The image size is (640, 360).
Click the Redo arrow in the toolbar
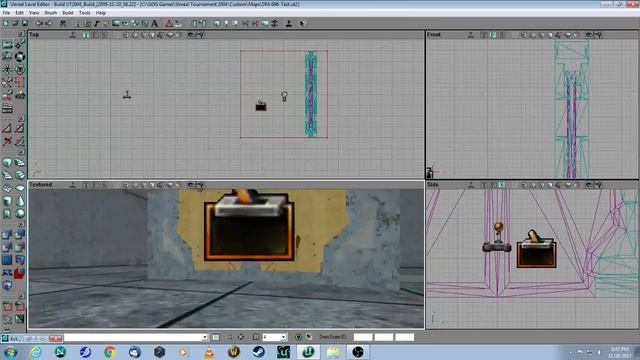click(49, 24)
